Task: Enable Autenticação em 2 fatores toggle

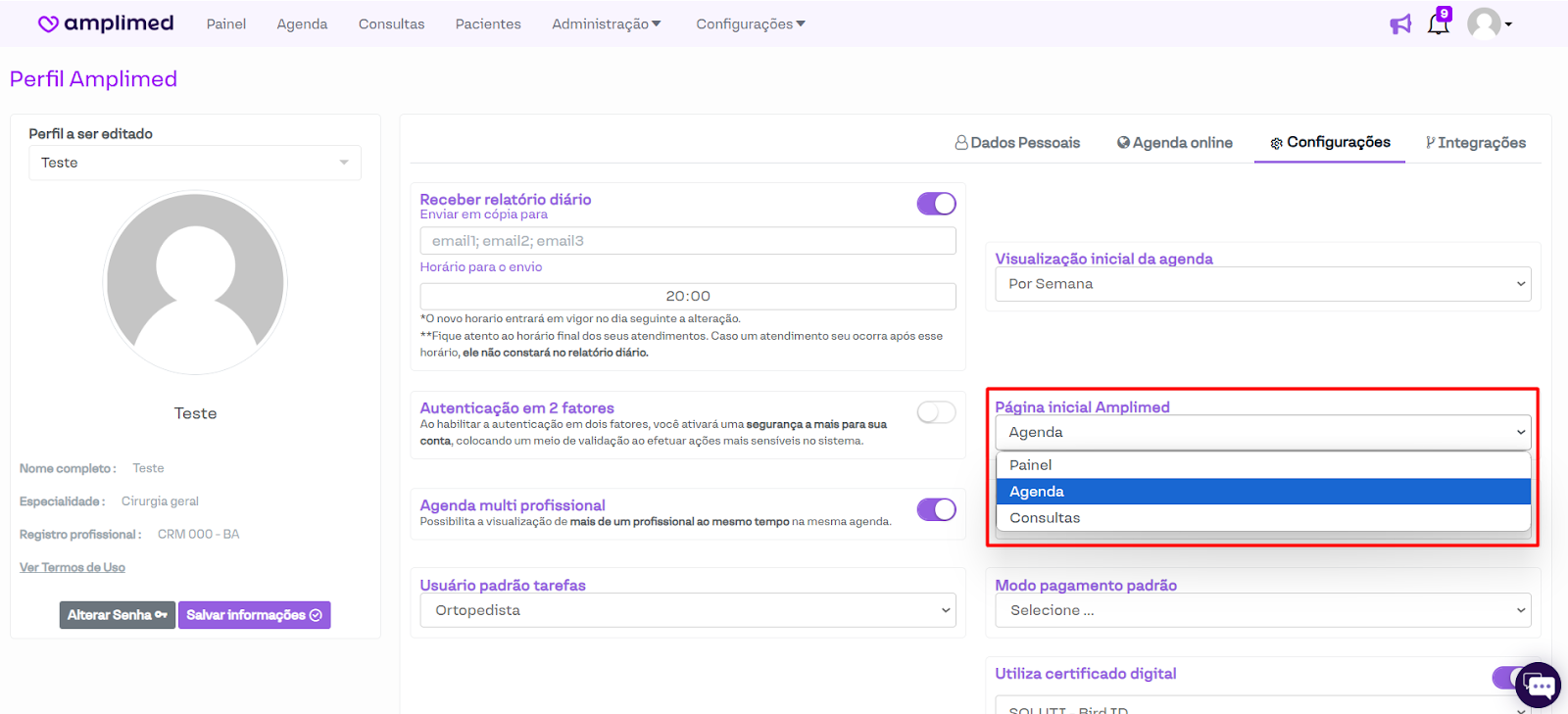Action: tap(936, 412)
